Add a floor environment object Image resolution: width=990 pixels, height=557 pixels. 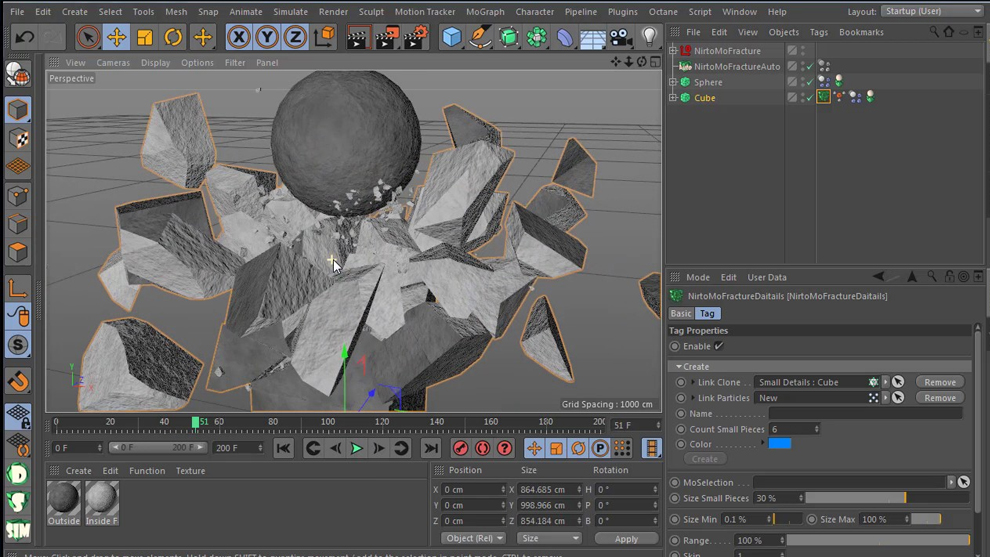[x=593, y=37]
